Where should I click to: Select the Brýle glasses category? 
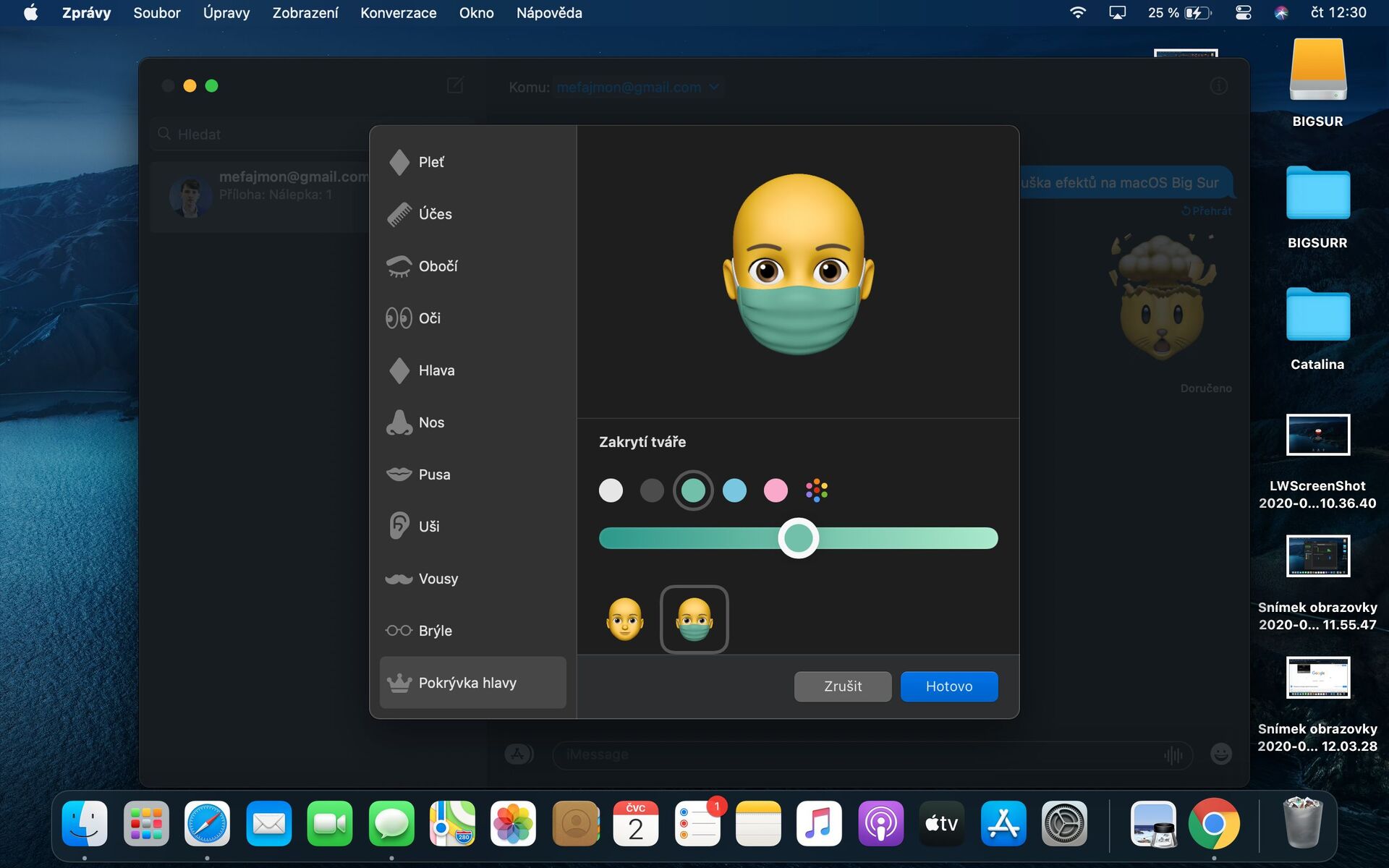coord(434,631)
